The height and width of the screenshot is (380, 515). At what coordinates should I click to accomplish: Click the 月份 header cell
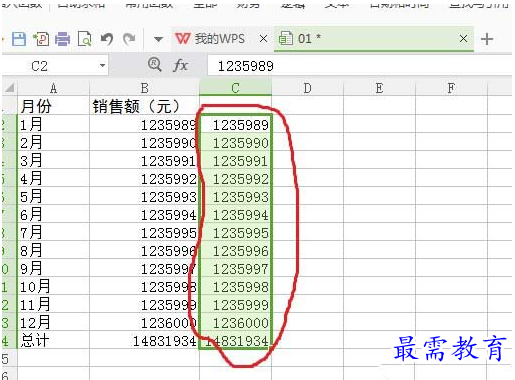(53, 106)
